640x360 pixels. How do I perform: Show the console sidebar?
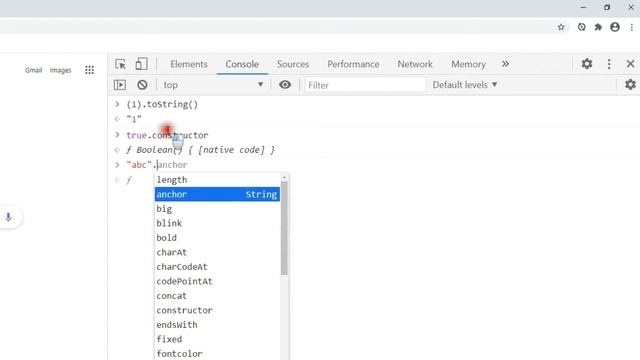point(120,85)
